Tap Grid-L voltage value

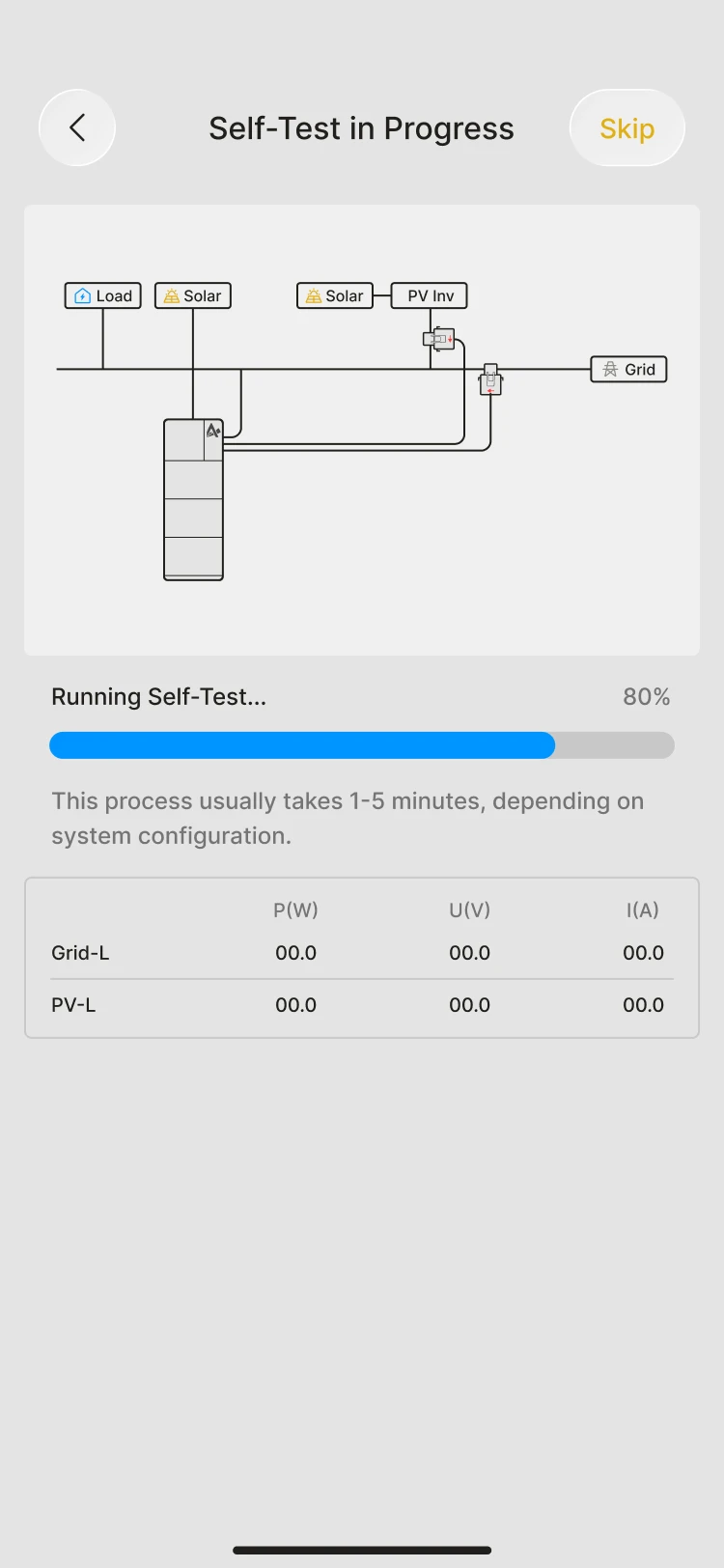[470, 953]
